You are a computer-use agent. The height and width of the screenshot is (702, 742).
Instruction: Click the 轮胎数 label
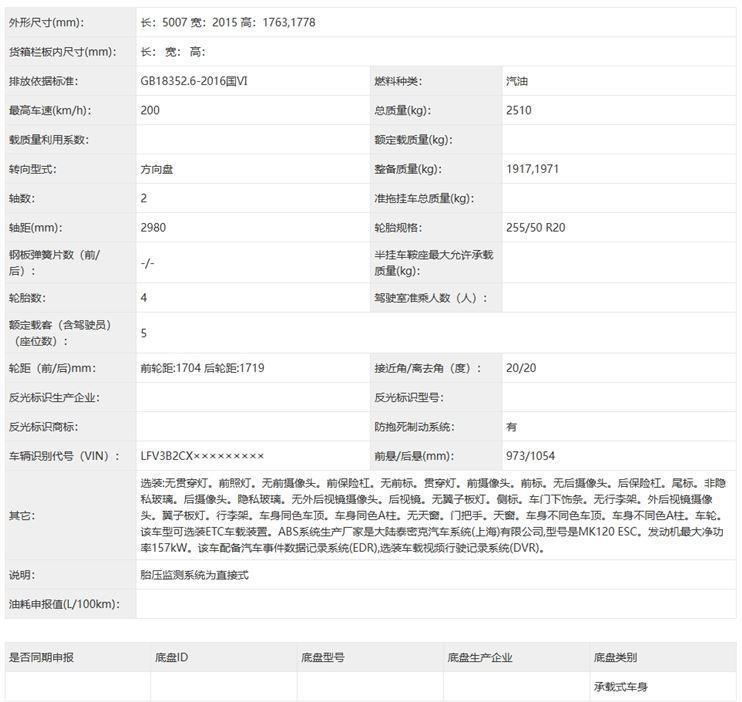27,298
